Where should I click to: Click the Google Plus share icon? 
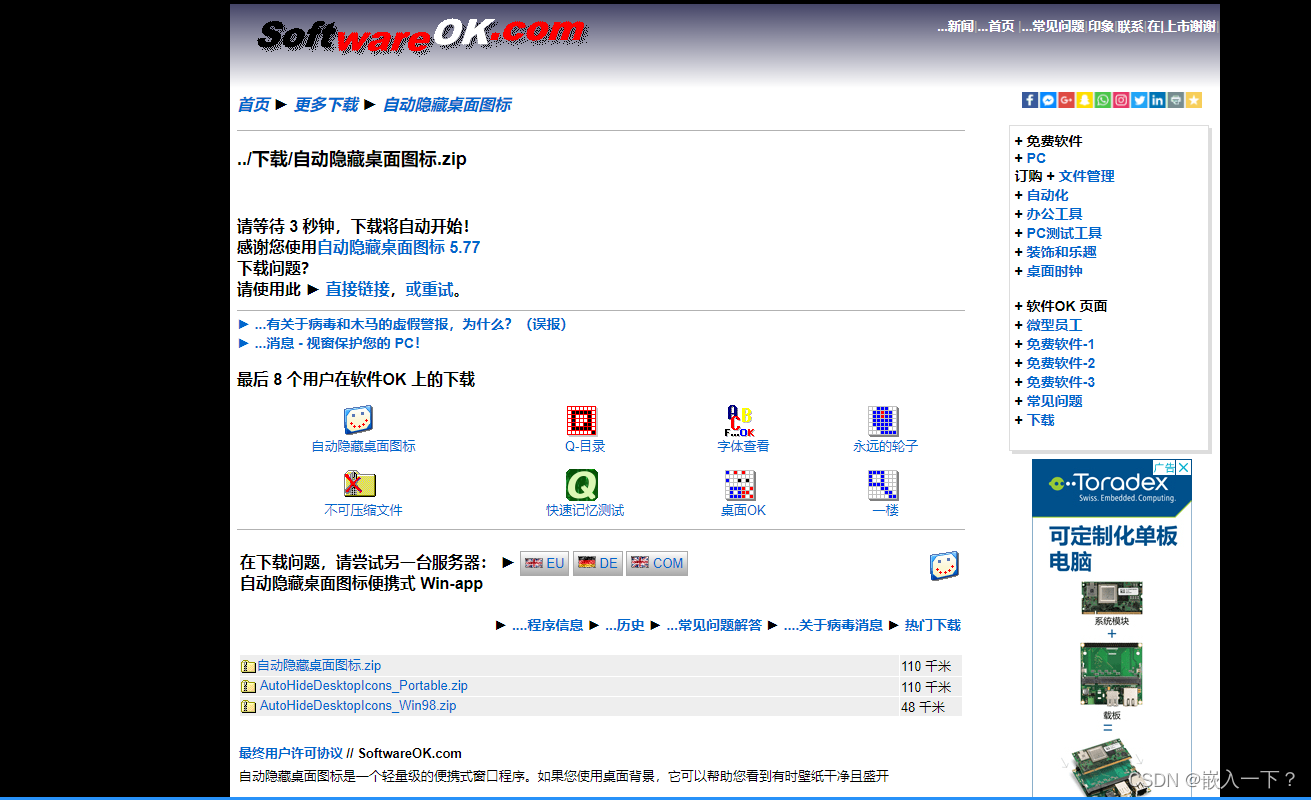[1066, 100]
